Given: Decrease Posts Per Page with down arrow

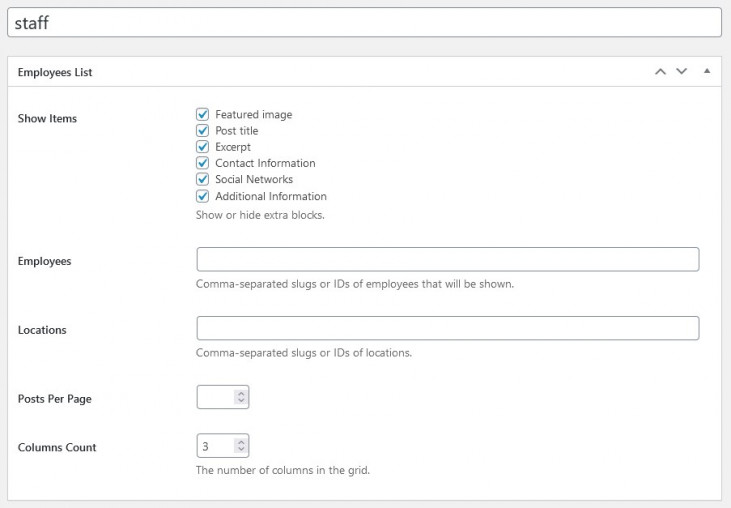Looking at the screenshot, I should [x=240, y=402].
